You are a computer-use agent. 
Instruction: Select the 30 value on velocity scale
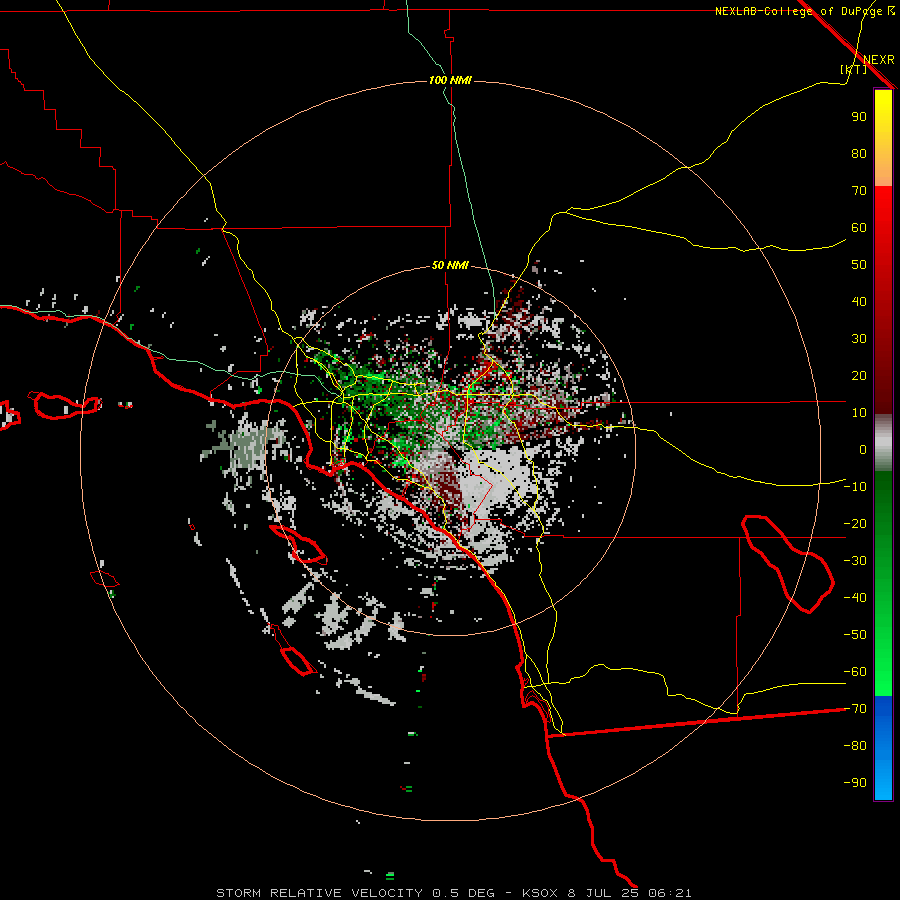(x=859, y=339)
